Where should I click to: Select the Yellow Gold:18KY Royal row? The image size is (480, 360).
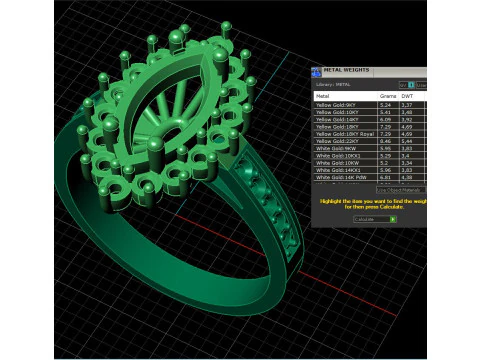pyautogui.click(x=369, y=134)
